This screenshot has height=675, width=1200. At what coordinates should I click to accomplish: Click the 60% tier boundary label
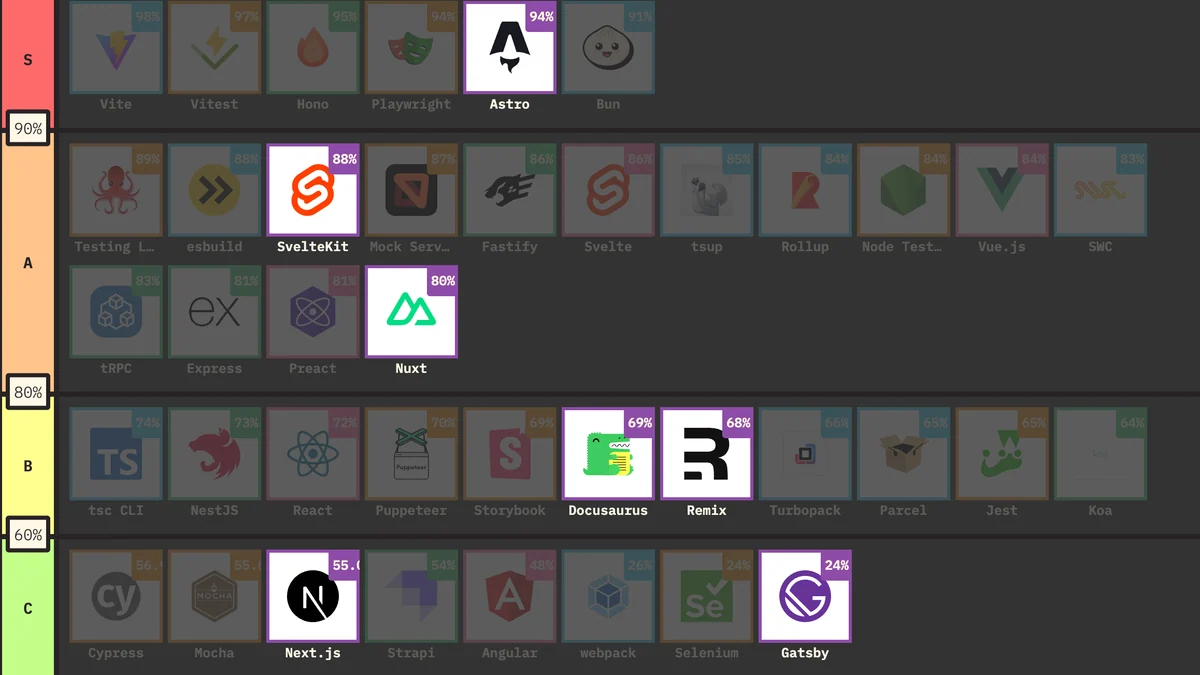tap(28, 535)
